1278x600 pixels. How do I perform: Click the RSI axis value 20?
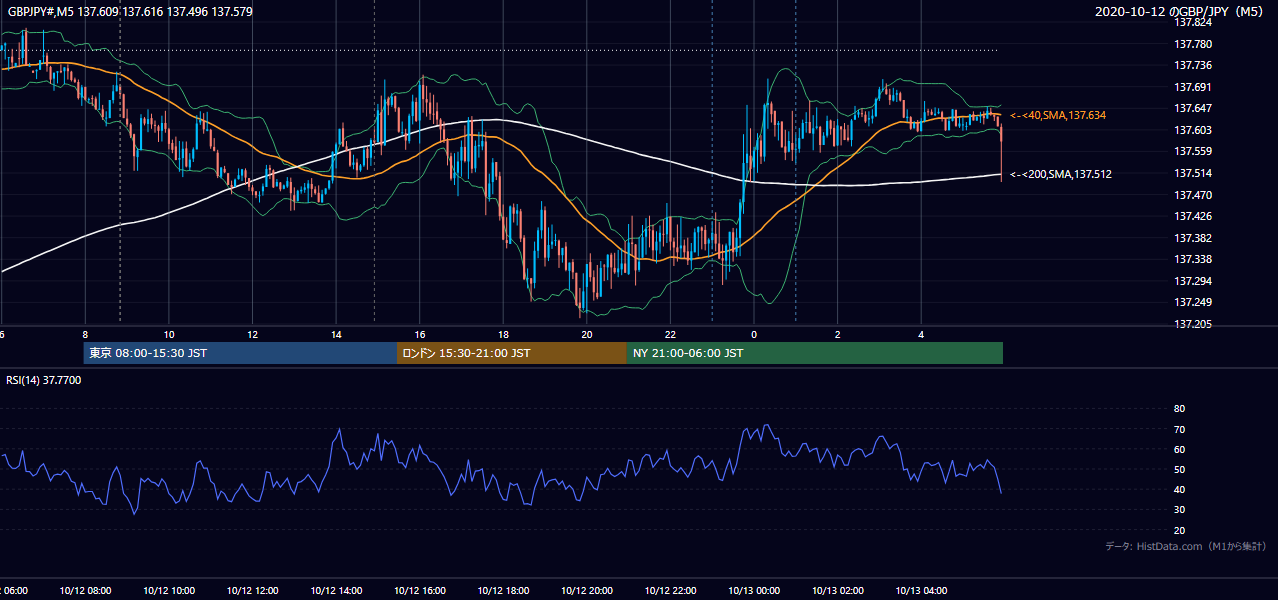[x=1179, y=530]
